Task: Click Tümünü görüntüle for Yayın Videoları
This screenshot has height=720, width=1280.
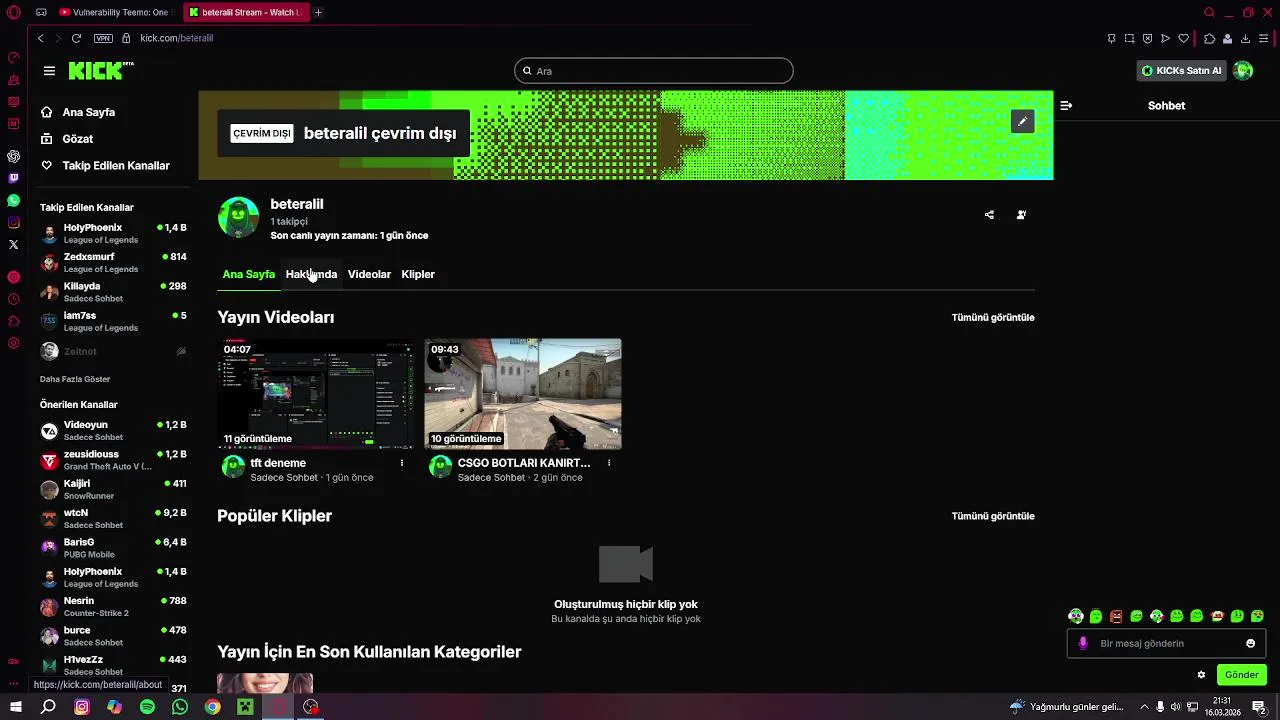Action: (x=993, y=317)
